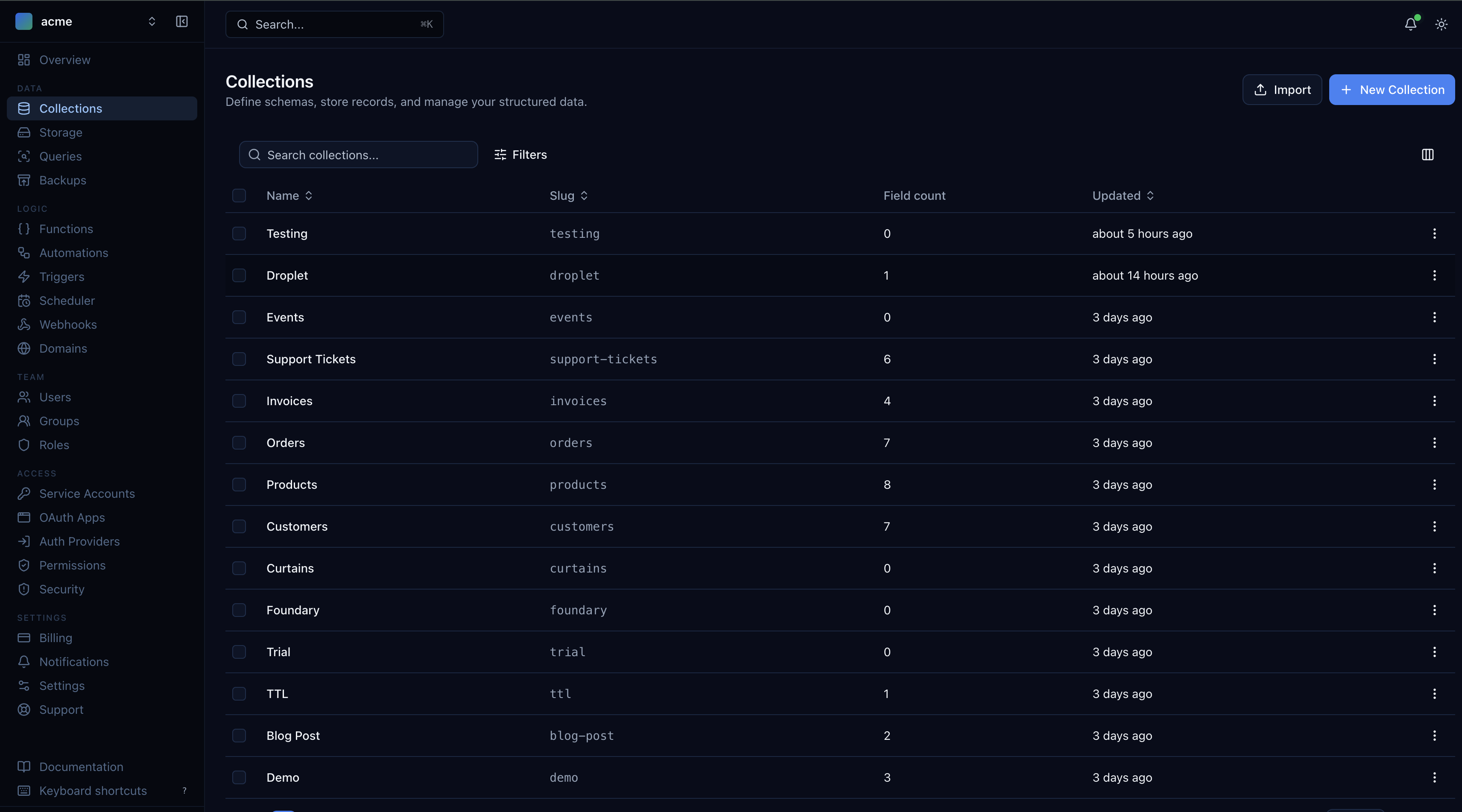Open the Triggers section
The width and height of the screenshot is (1462, 812).
(62, 276)
